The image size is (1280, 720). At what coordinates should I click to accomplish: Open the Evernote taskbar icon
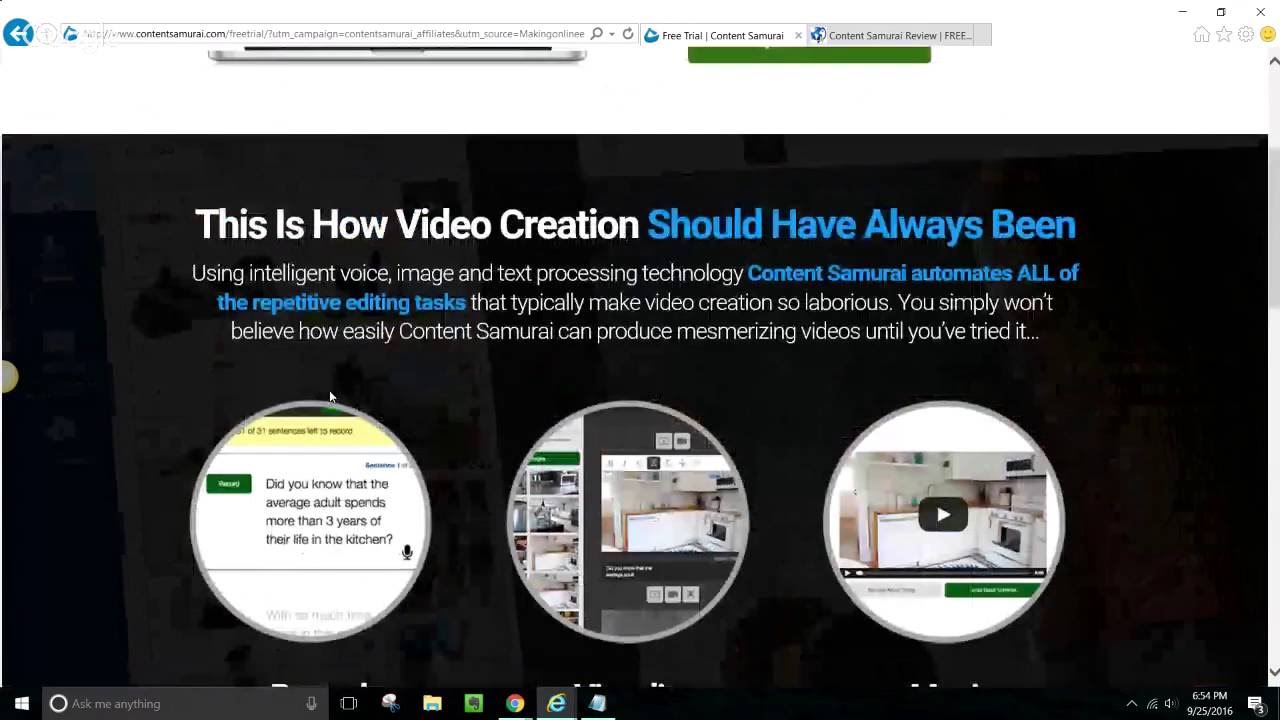[473, 704]
